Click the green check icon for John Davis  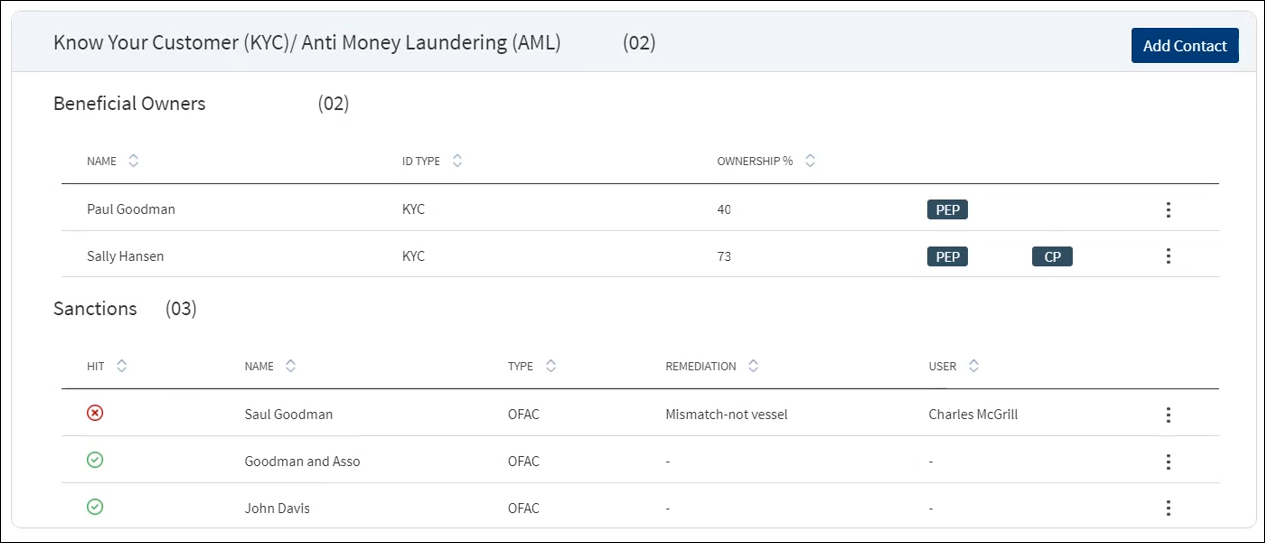95,507
